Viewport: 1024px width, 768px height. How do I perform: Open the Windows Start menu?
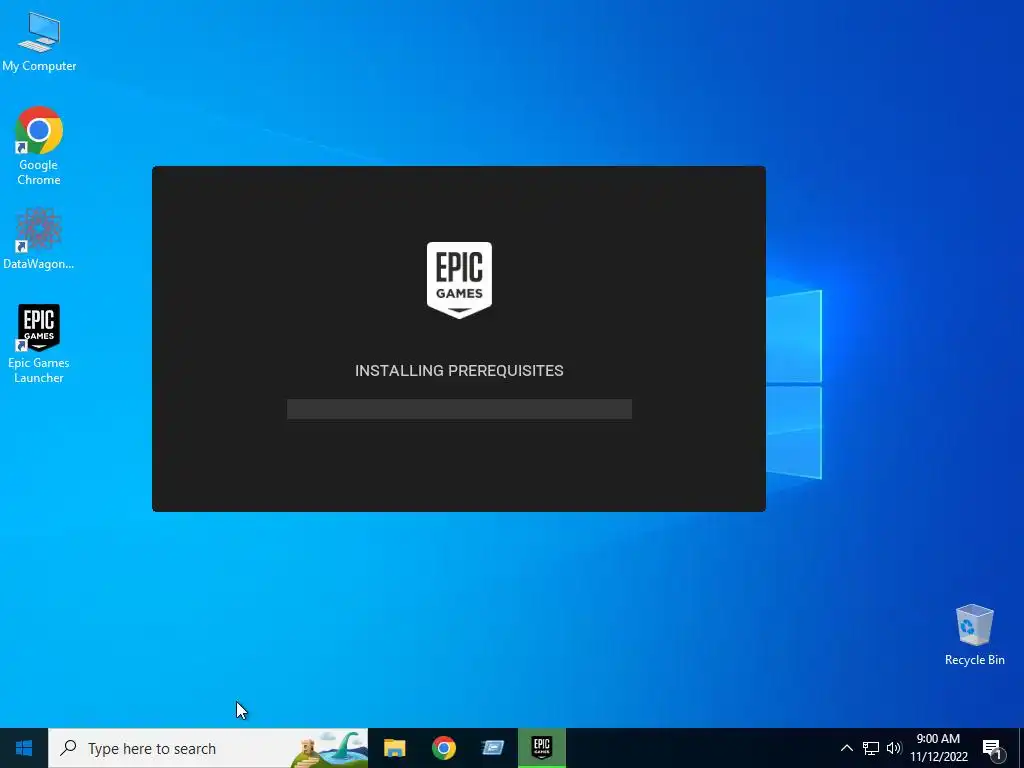click(24, 748)
